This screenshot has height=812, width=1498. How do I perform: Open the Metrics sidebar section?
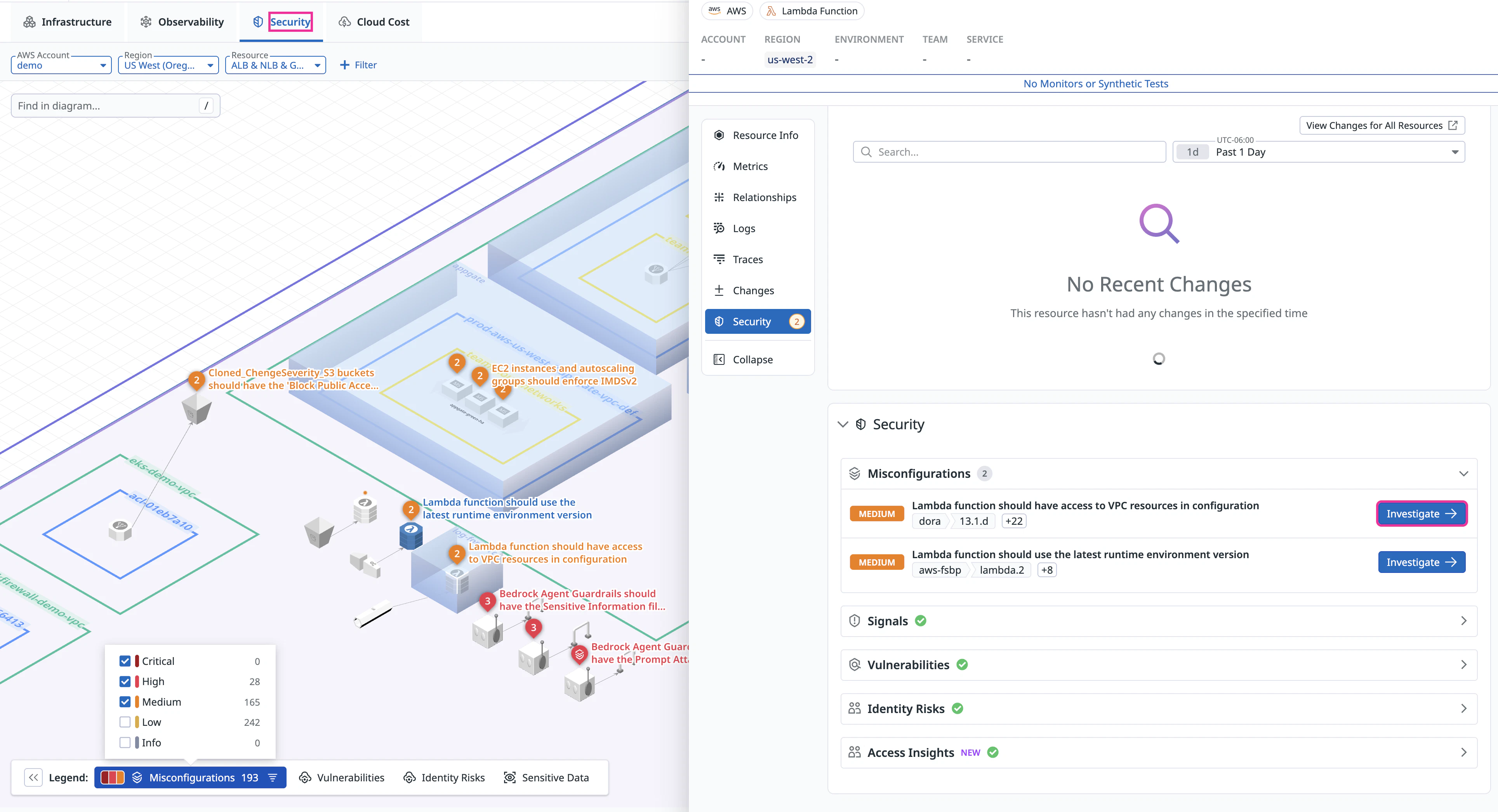pyautogui.click(x=749, y=166)
